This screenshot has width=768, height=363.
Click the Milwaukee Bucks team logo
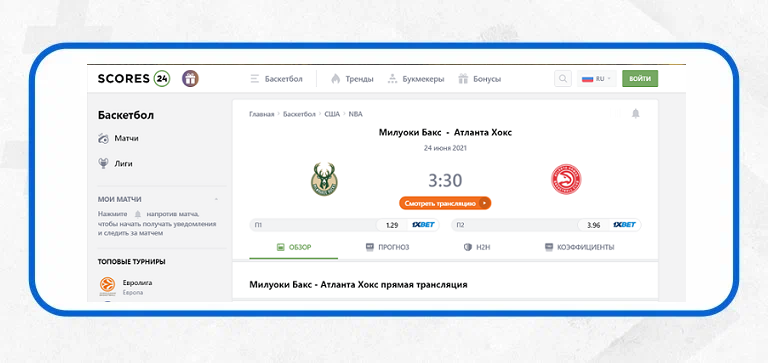pyautogui.click(x=324, y=179)
